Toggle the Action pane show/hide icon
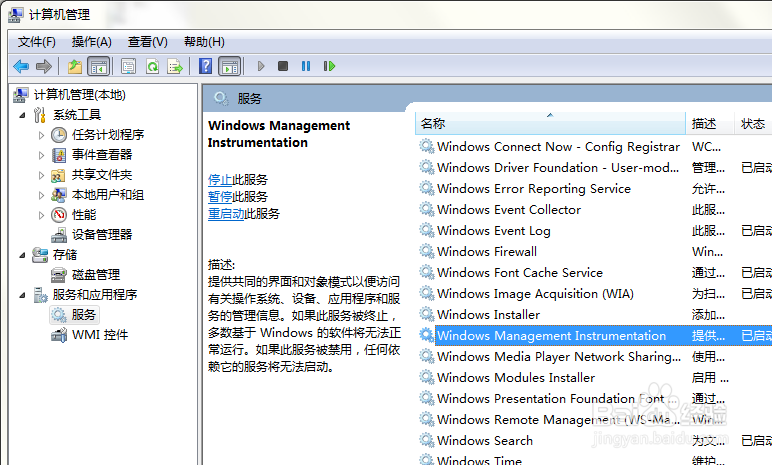 coord(230,66)
